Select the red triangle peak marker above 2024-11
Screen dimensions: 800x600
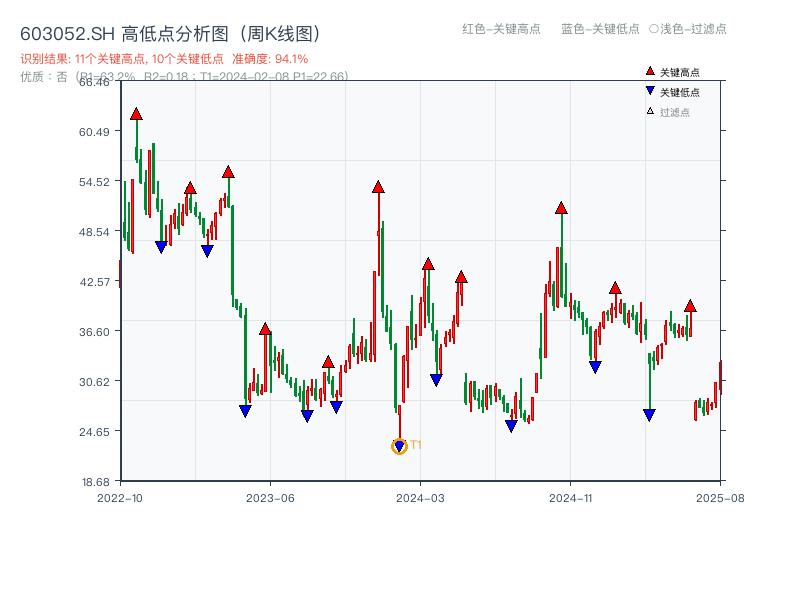pos(560,208)
